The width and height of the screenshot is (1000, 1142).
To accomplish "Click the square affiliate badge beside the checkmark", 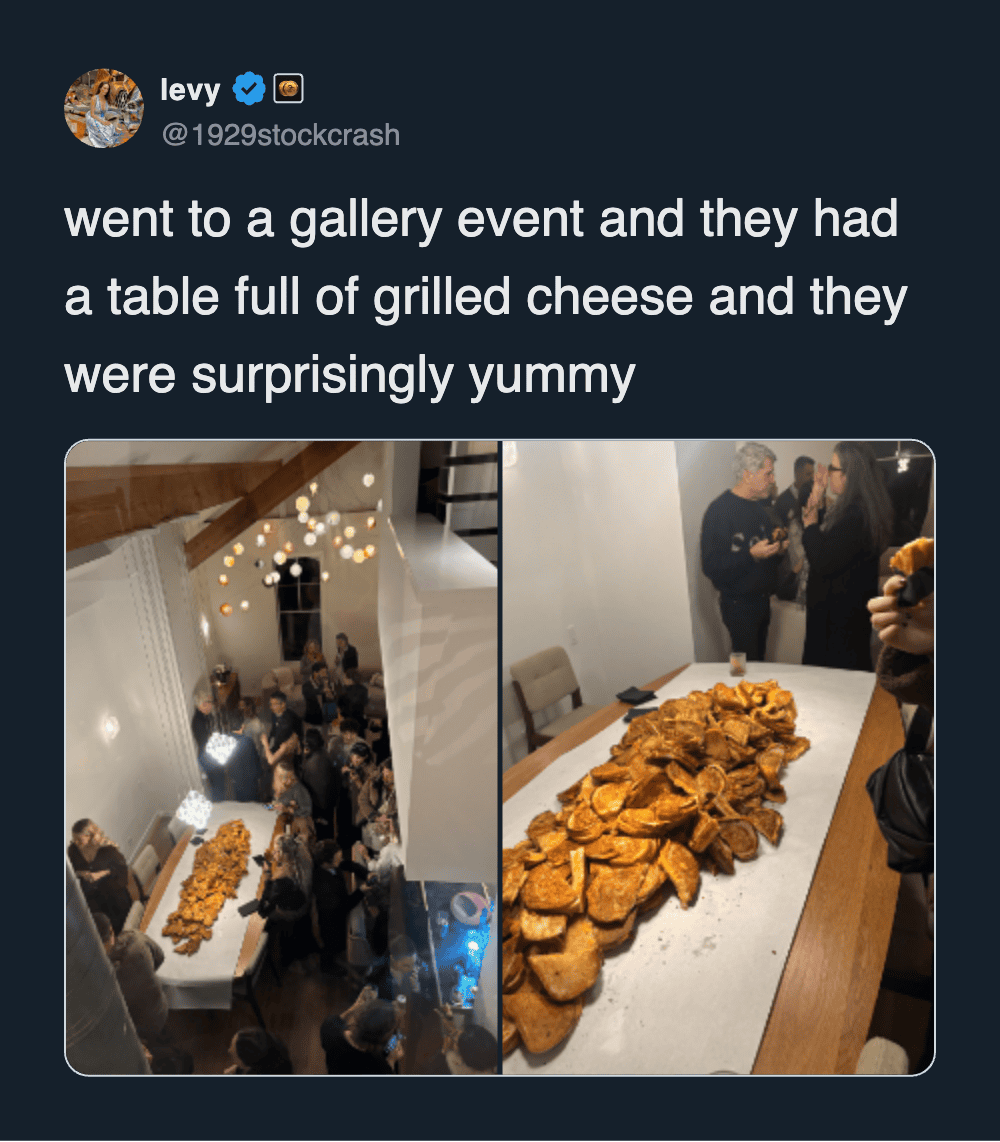I will pos(288,89).
